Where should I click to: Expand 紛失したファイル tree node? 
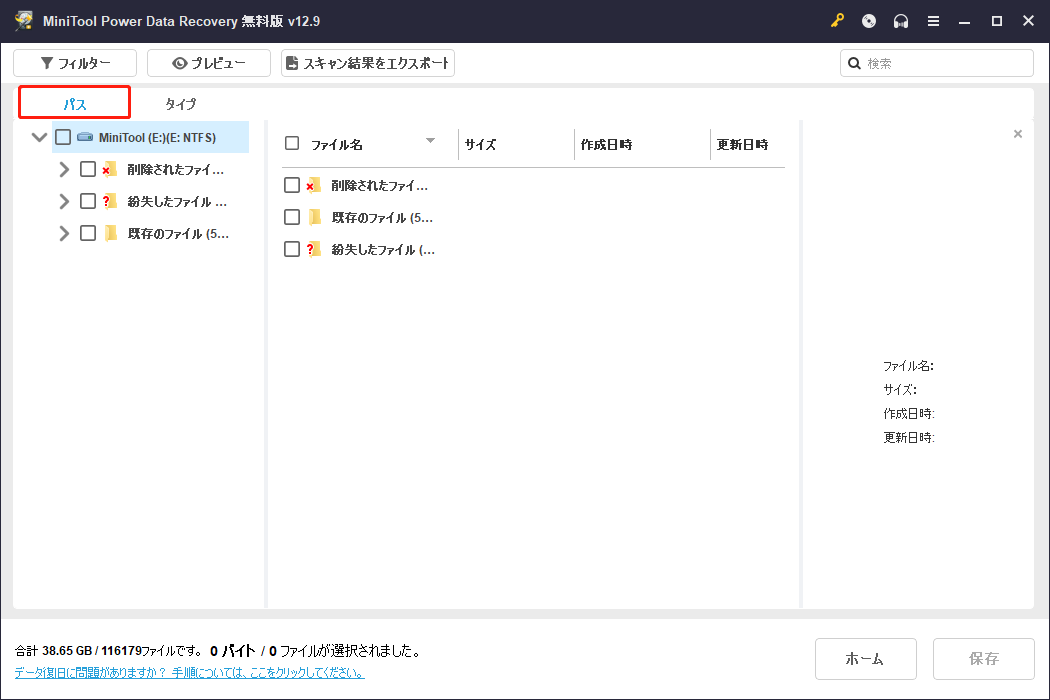tap(64, 201)
